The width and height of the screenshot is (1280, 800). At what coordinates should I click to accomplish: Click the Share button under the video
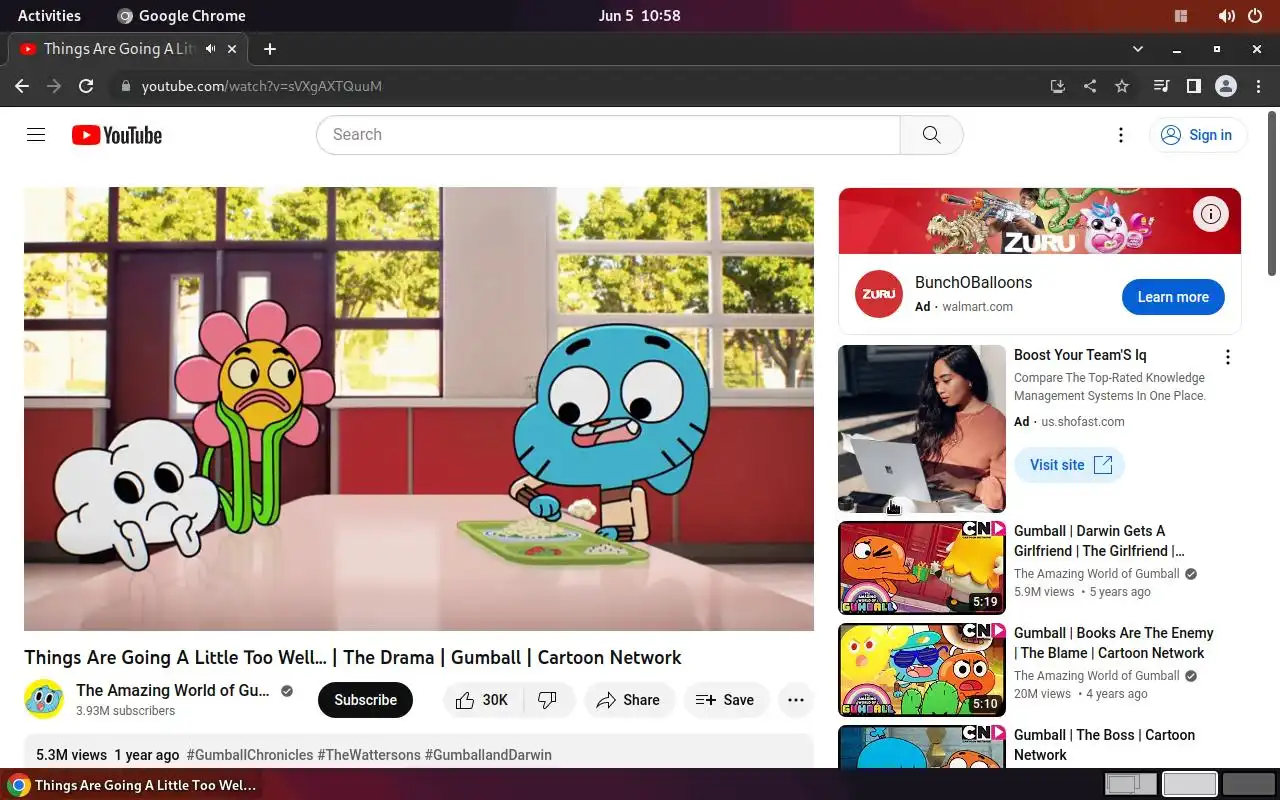point(628,700)
